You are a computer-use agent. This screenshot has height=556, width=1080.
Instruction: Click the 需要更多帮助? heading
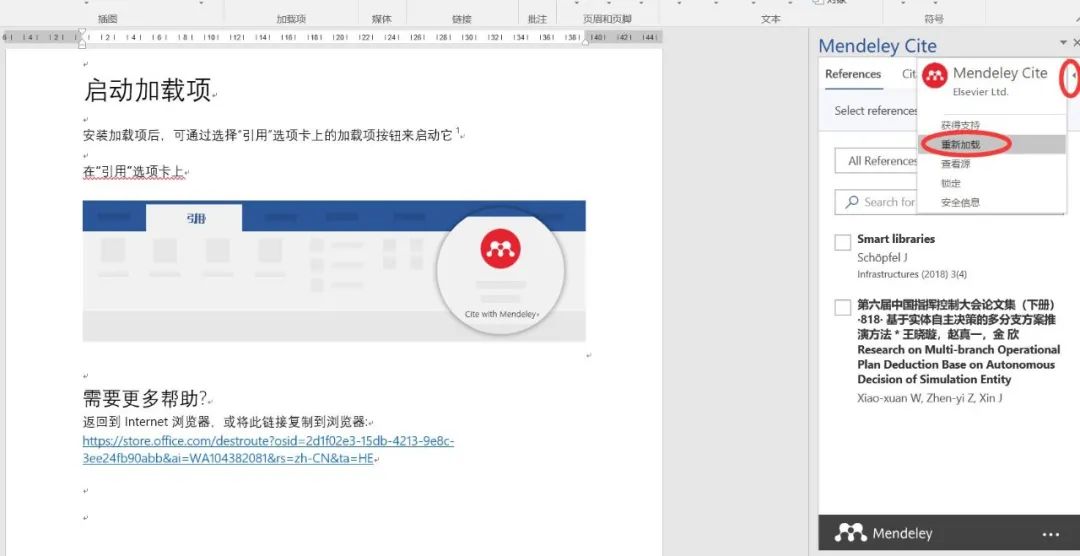(x=145, y=398)
